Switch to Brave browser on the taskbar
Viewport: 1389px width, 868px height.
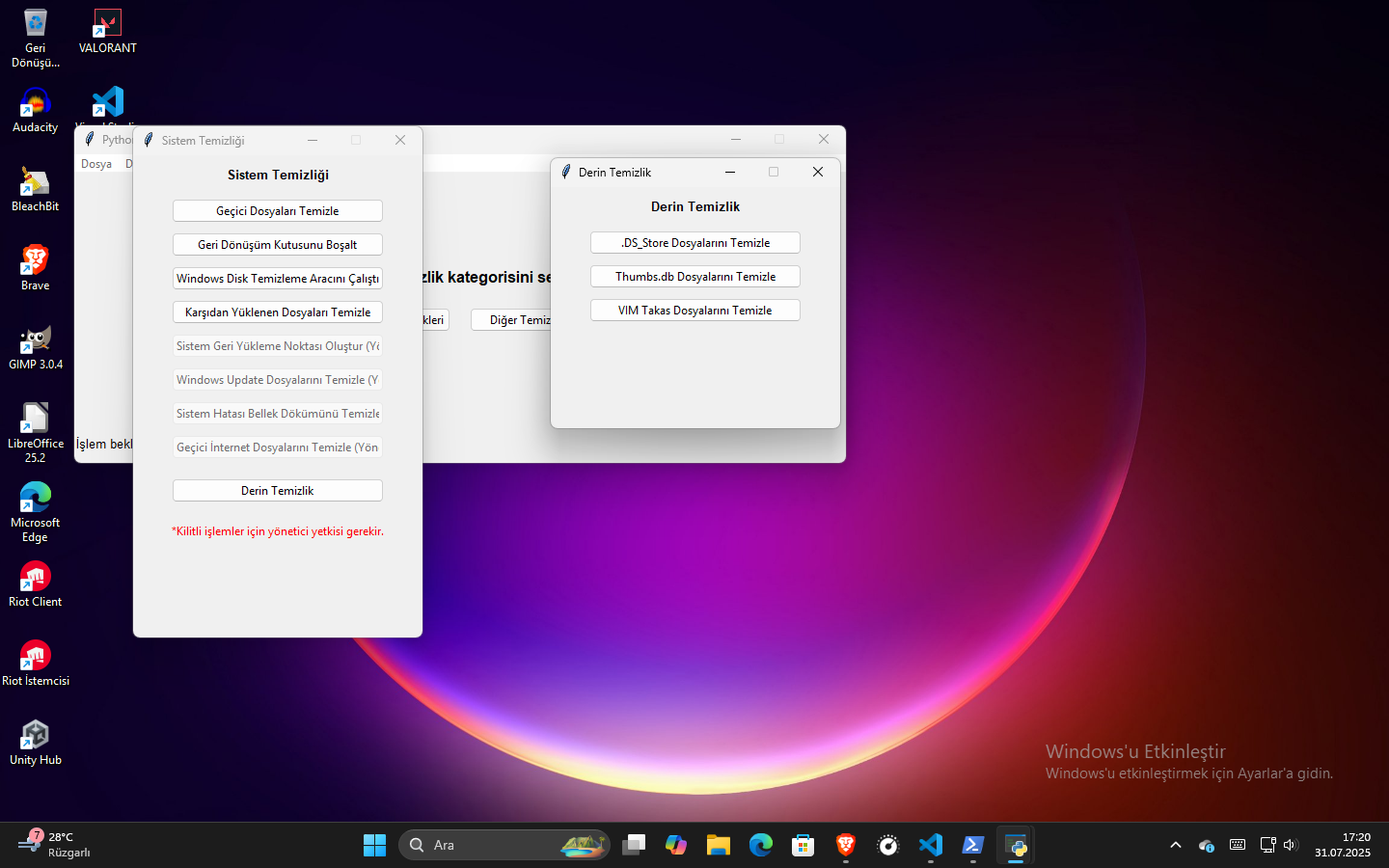(x=846, y=846)
